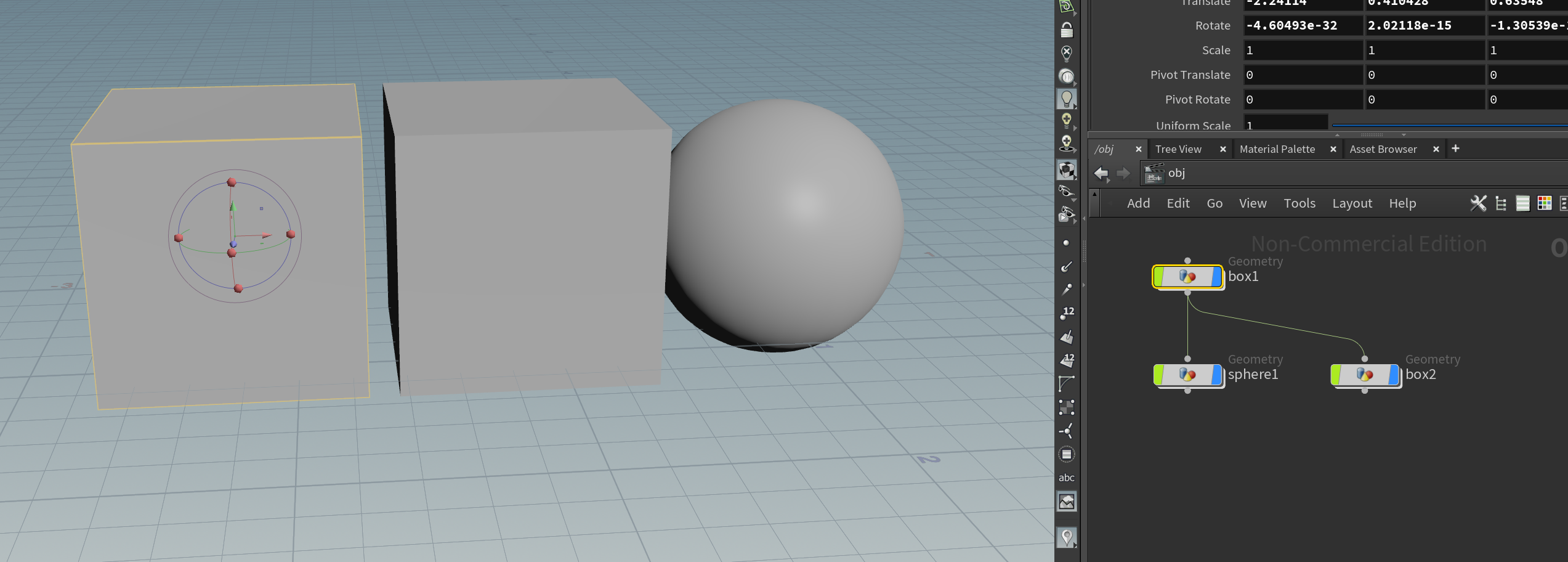Switch to the Tree View tab

pyautogui.click(x=1178, y=149)
